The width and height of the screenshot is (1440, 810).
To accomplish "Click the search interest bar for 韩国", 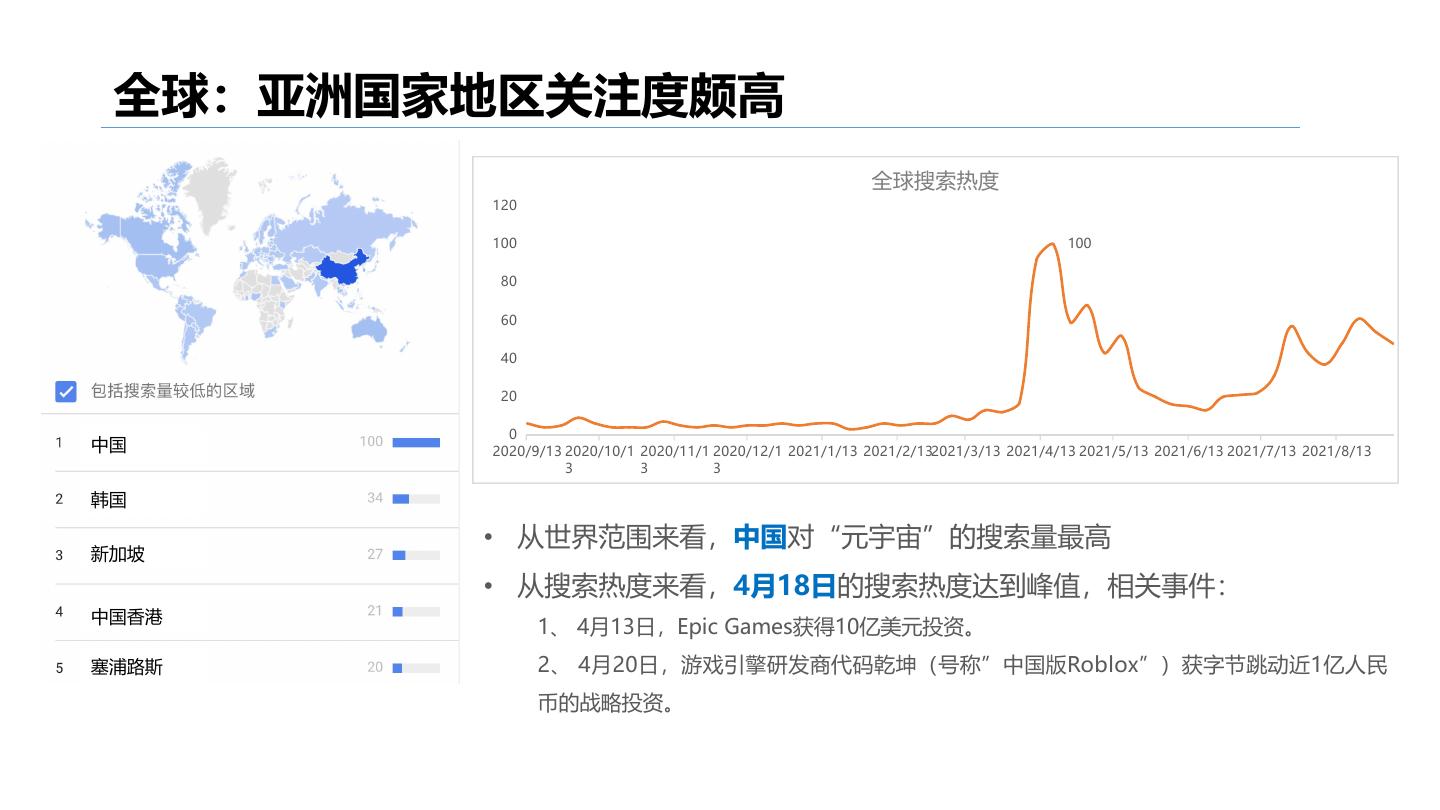I will 416,498.
